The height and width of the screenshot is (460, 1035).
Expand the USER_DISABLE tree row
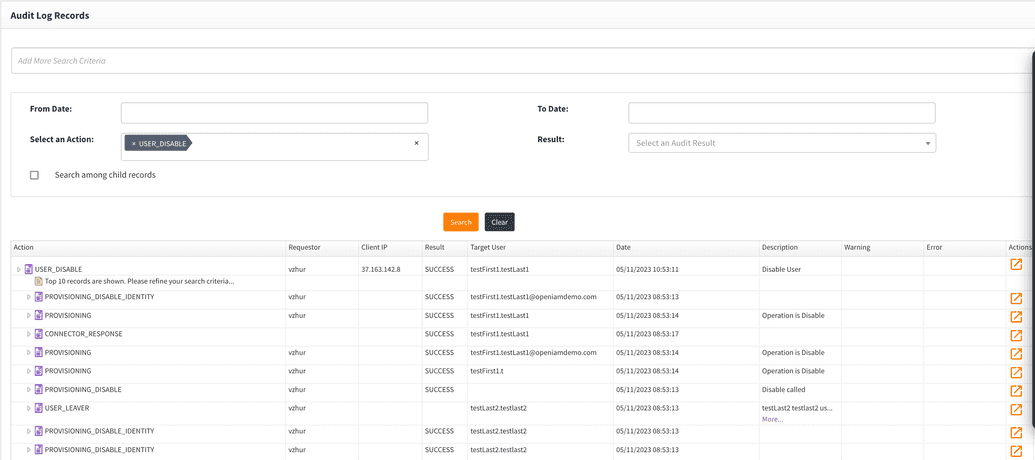(x=18, y=270)
